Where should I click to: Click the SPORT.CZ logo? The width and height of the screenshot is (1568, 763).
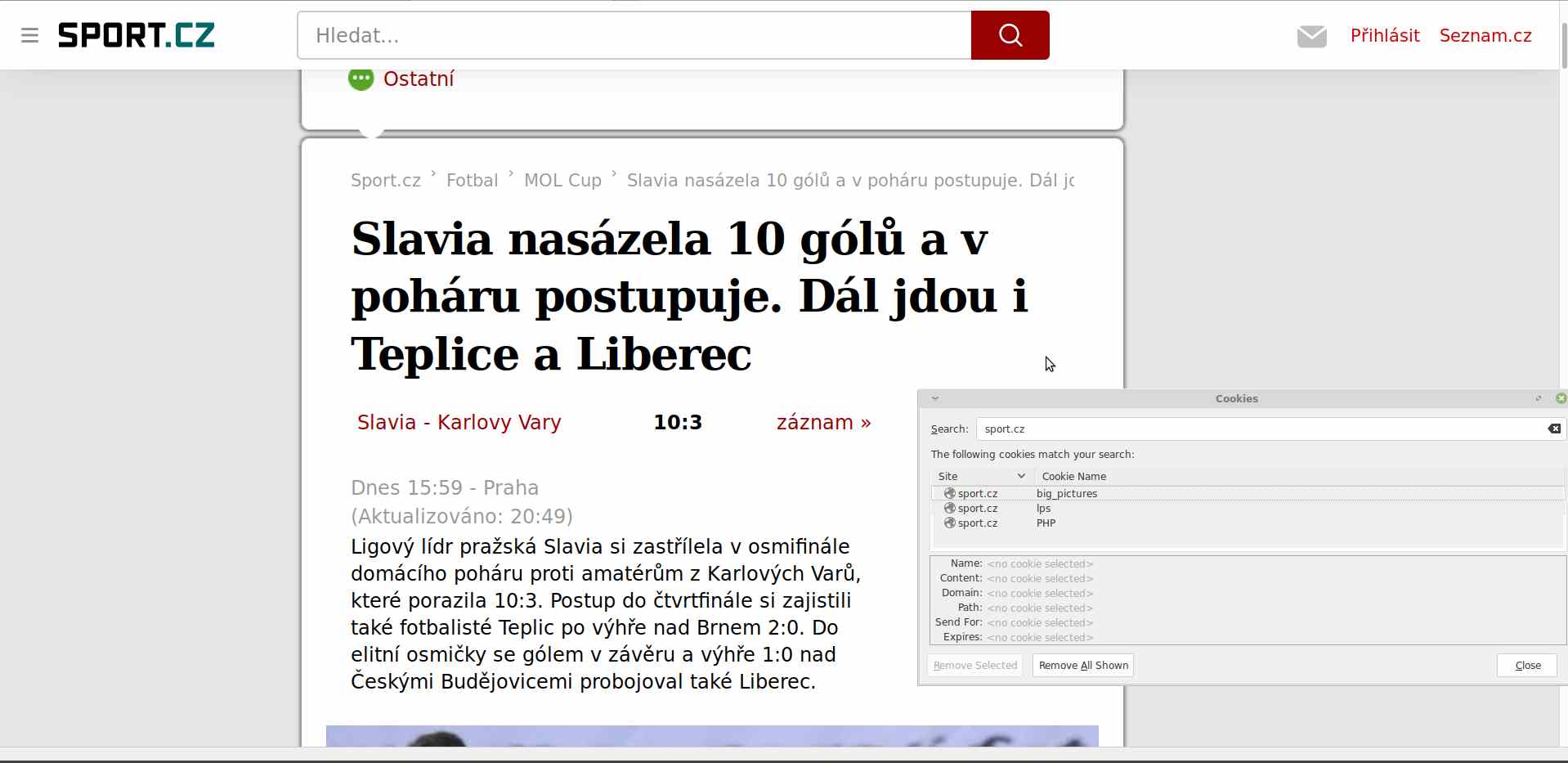pyautogui.click(x=136, y=35)
